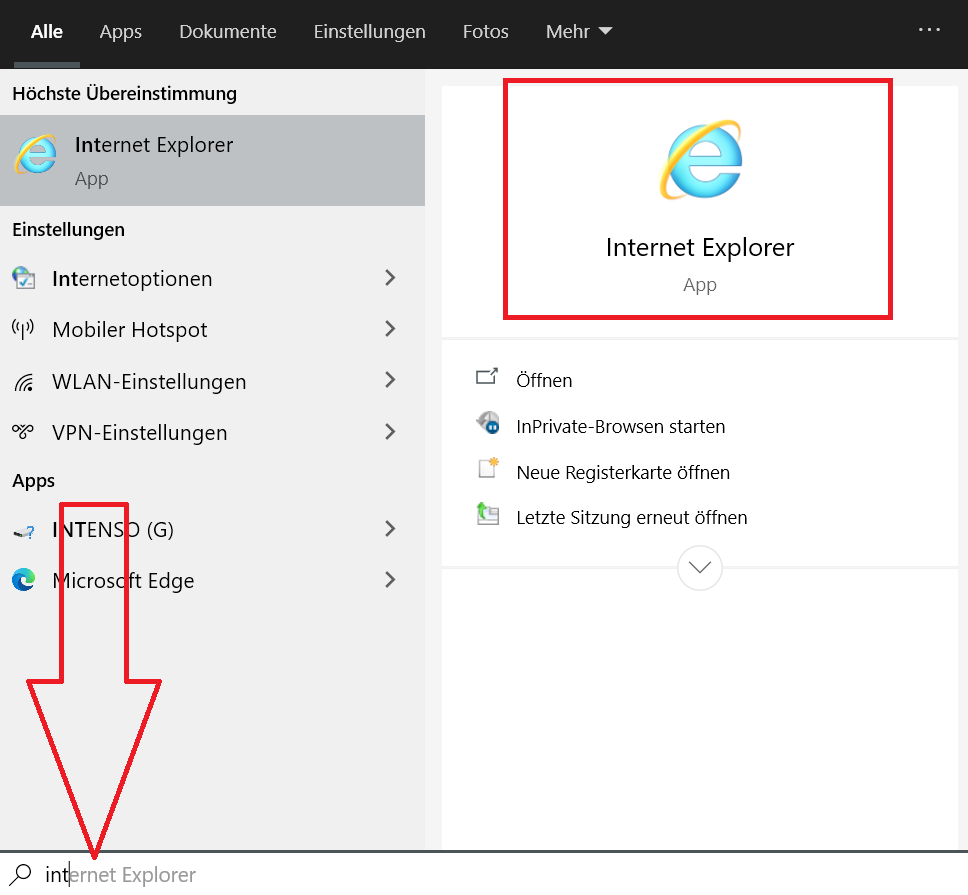Image resolution: width=968 pixels, height=895 pixels.
Task: Click the Öffnen icon
Action: (486, 377)
